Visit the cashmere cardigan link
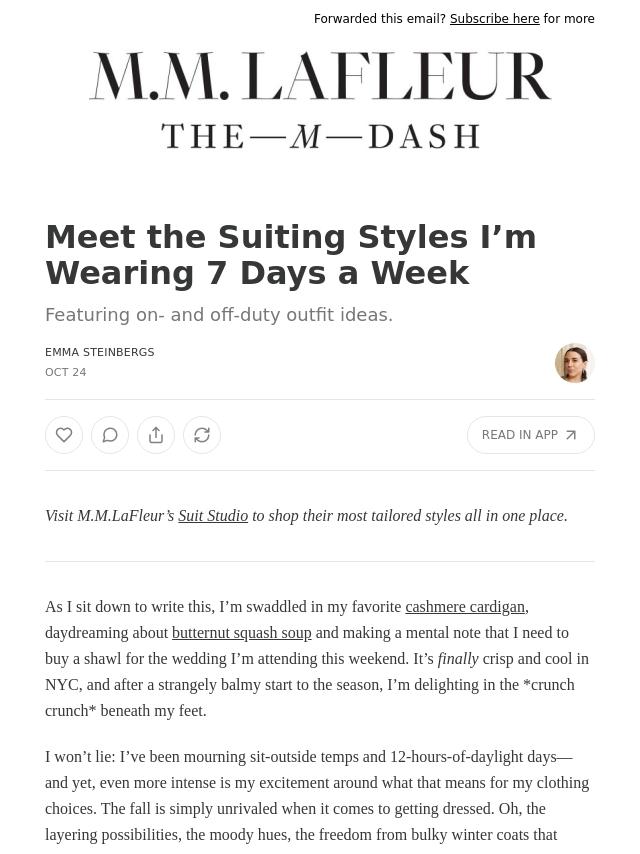This screenshot has width=640, height=854. coord(464,607)
